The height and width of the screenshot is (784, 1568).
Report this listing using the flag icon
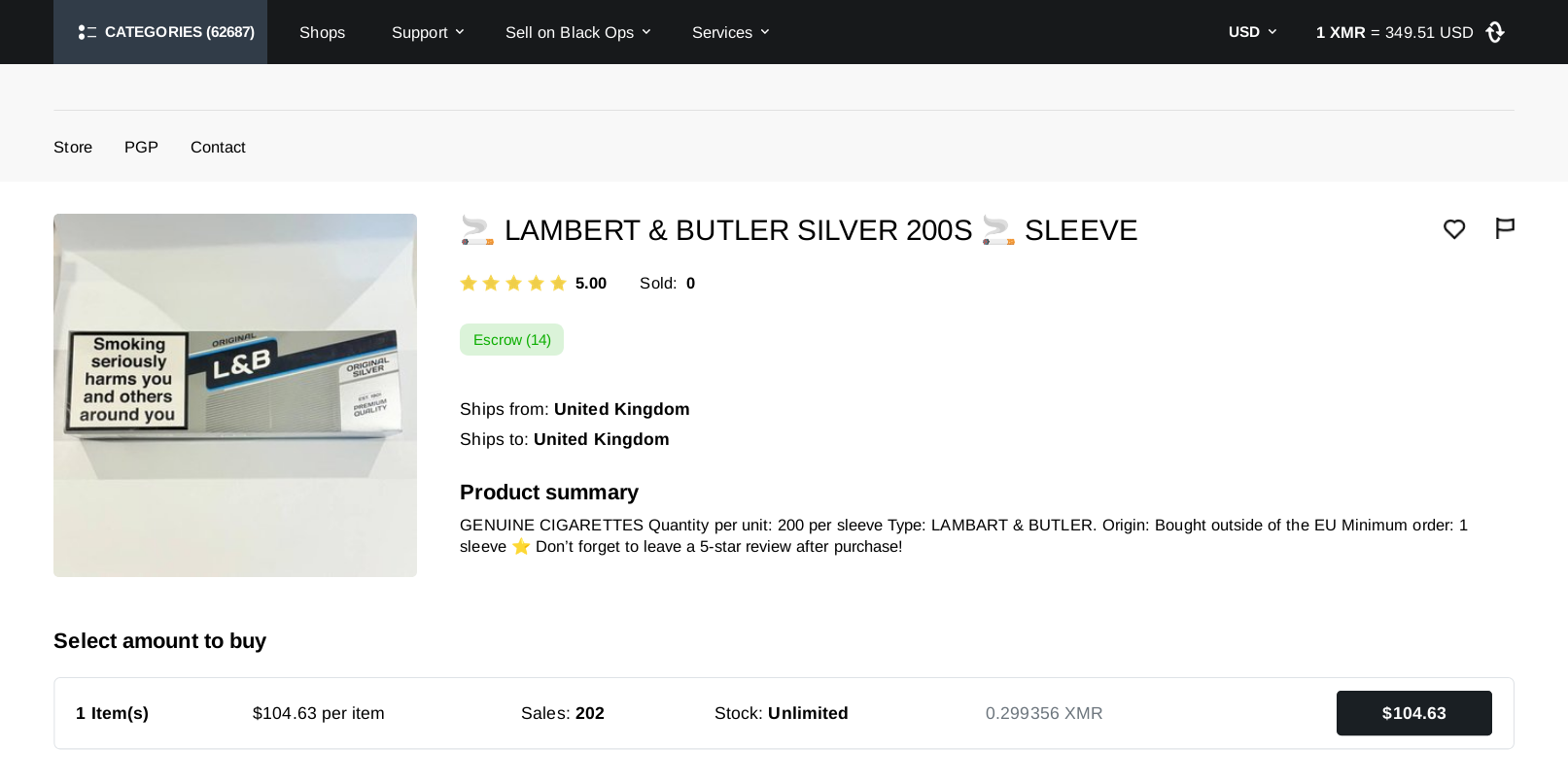[1504, 228]
